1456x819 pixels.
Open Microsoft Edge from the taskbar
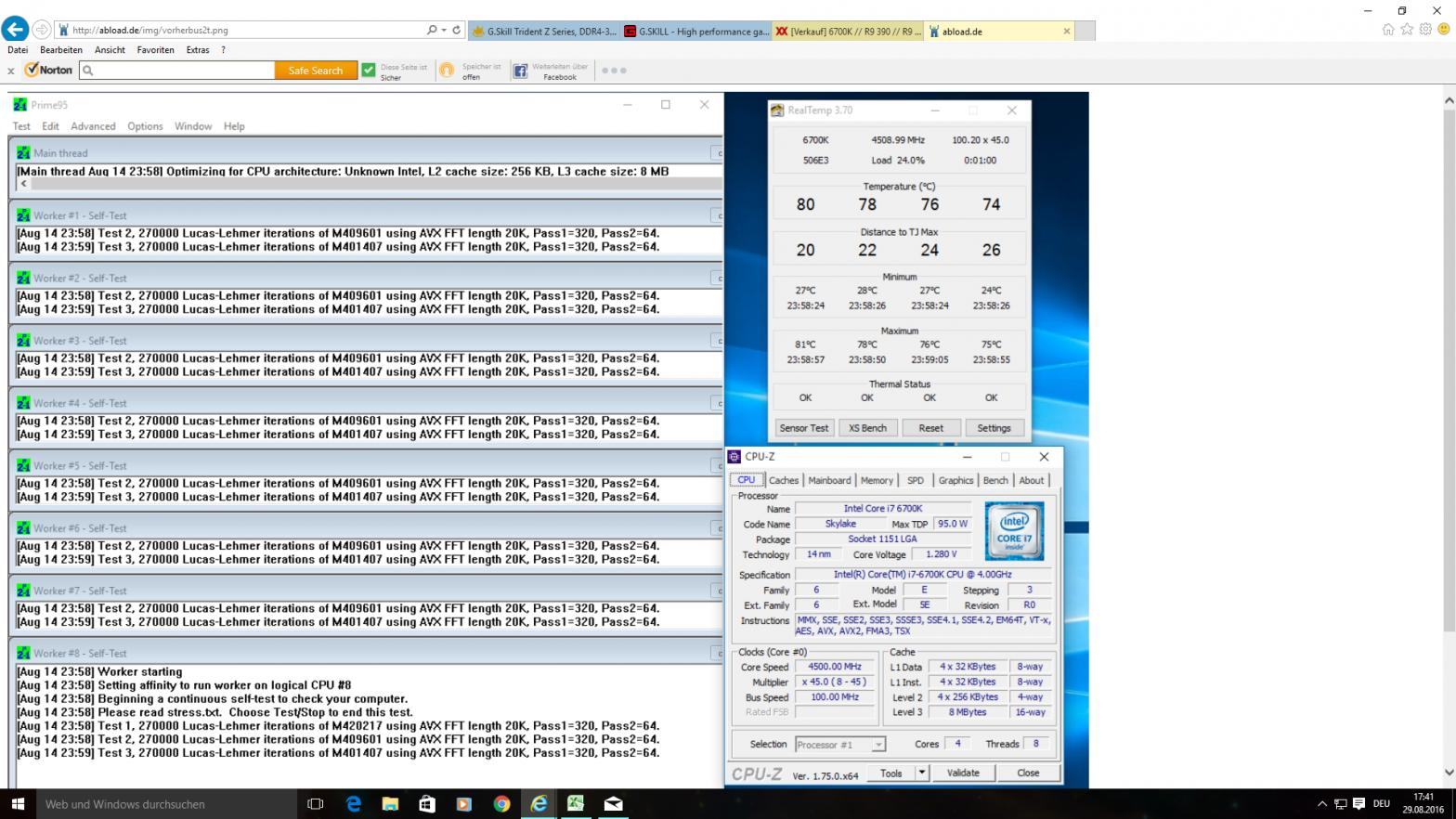(353, 804)
